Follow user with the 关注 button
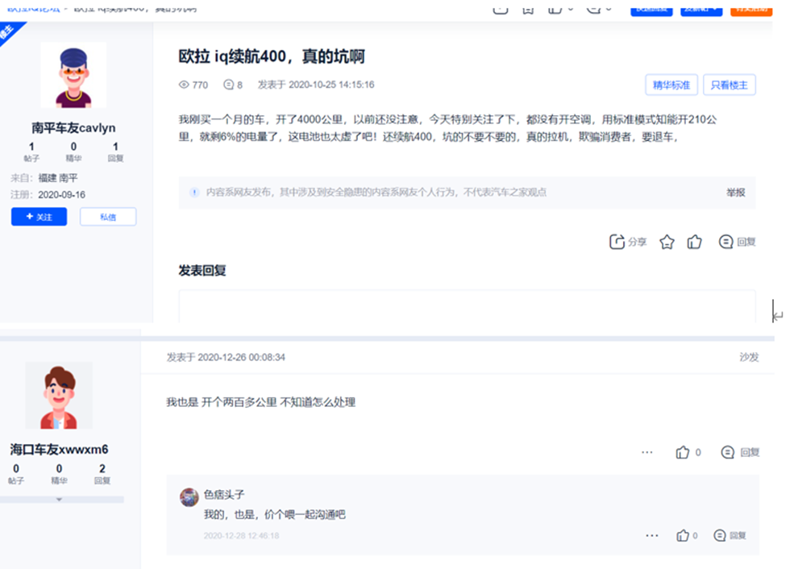794x569 pixels. tap(39, 217)
